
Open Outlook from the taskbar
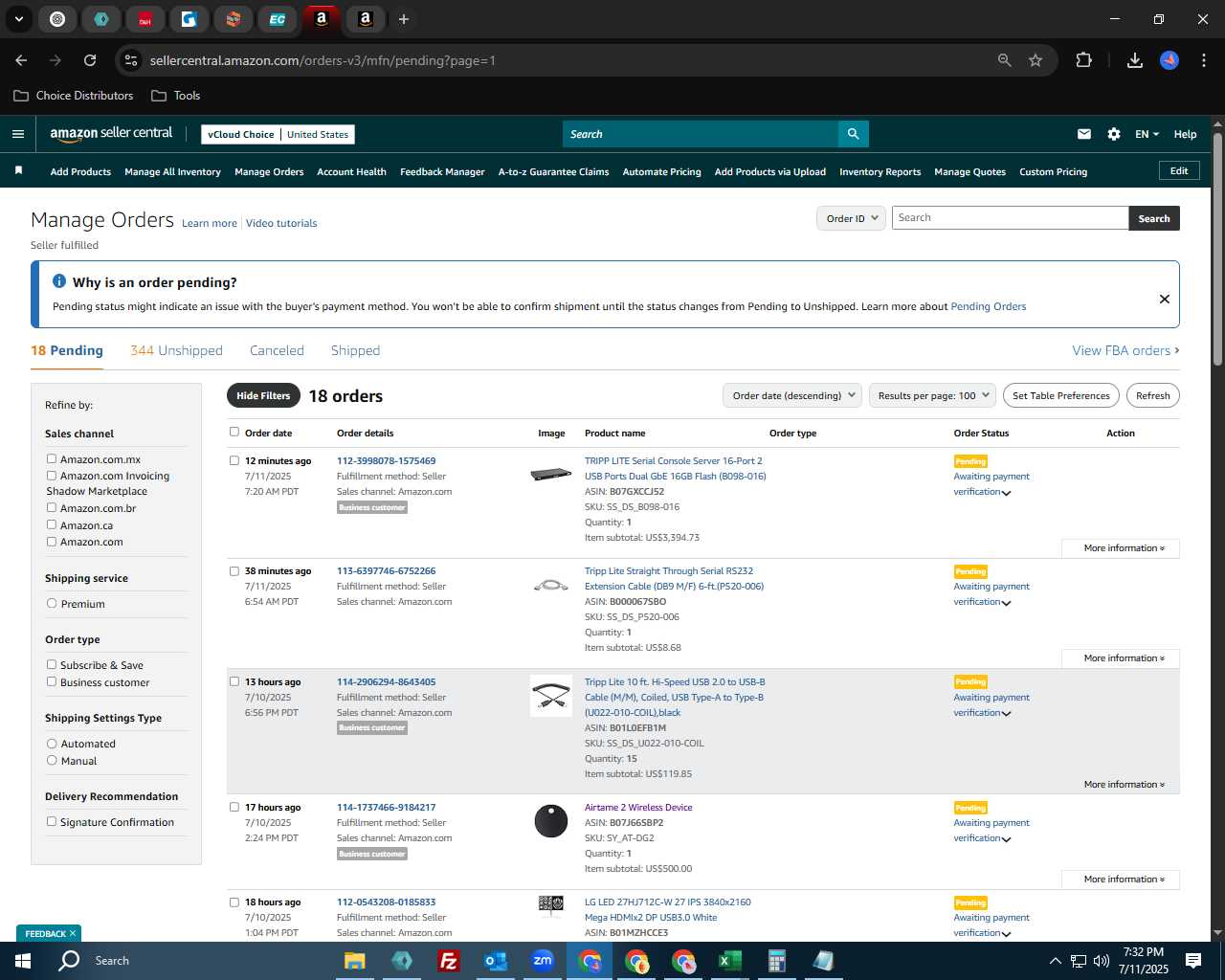point(495,961)
